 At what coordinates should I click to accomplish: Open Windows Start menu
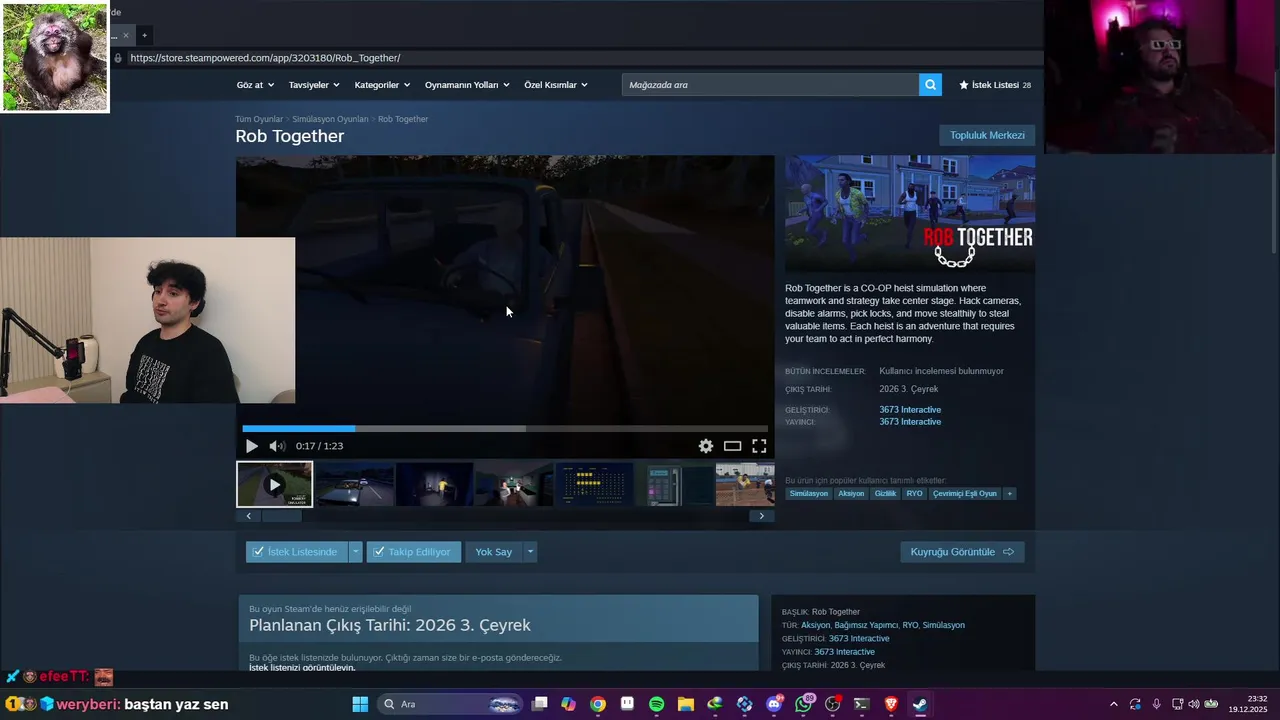(360, 704)
